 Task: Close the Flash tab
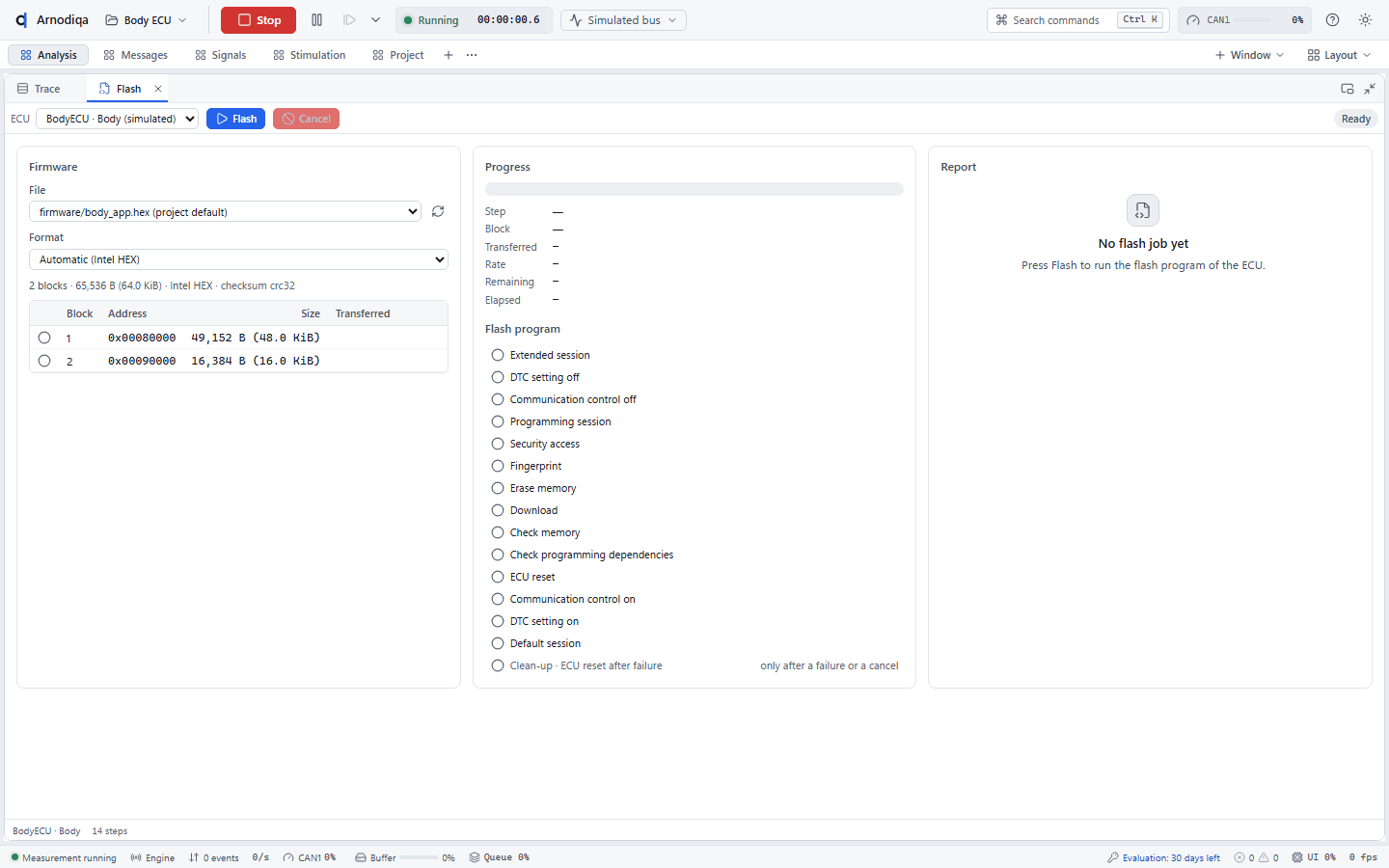click(158, 89)
